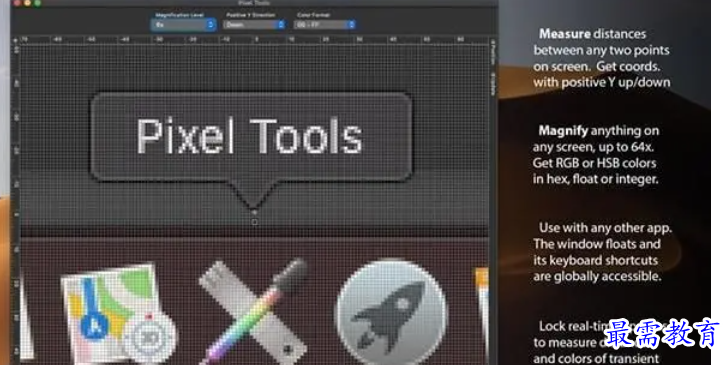
Task: Click the text 'Use with any other app.'
Action: click(x=605, y=228)
